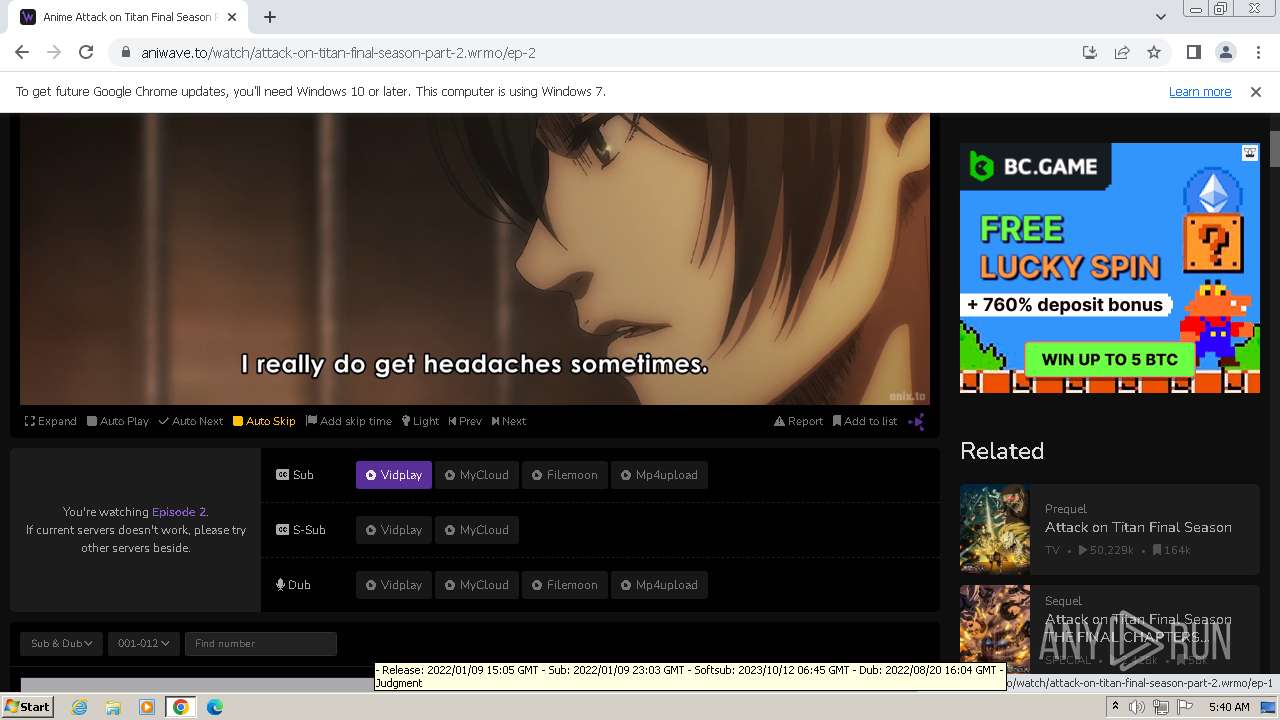1280x720 pixels.
Task: Toggle the Light mode control
Action: pos(421,421)
